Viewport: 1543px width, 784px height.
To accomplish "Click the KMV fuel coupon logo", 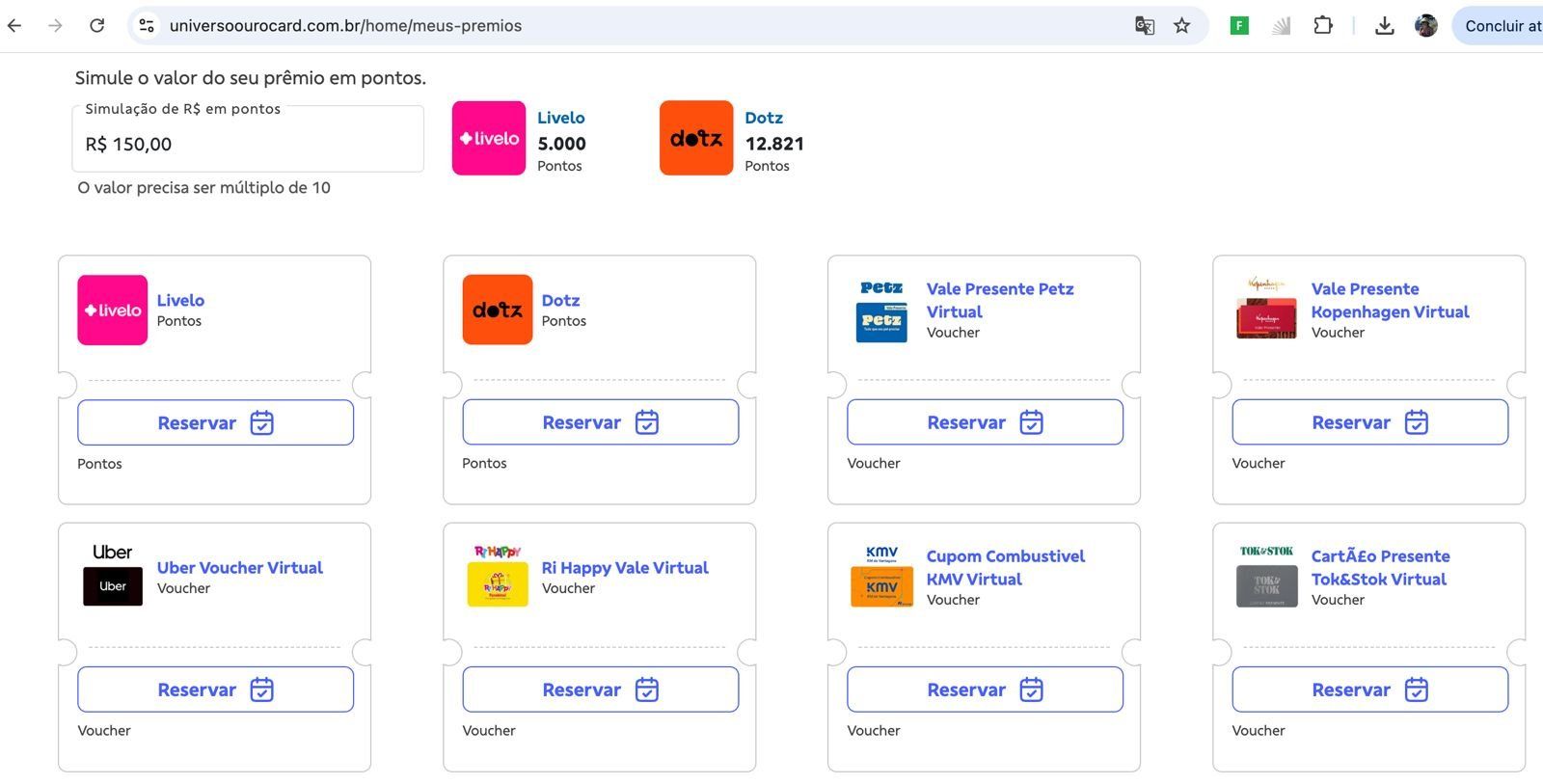I will 881,576.
